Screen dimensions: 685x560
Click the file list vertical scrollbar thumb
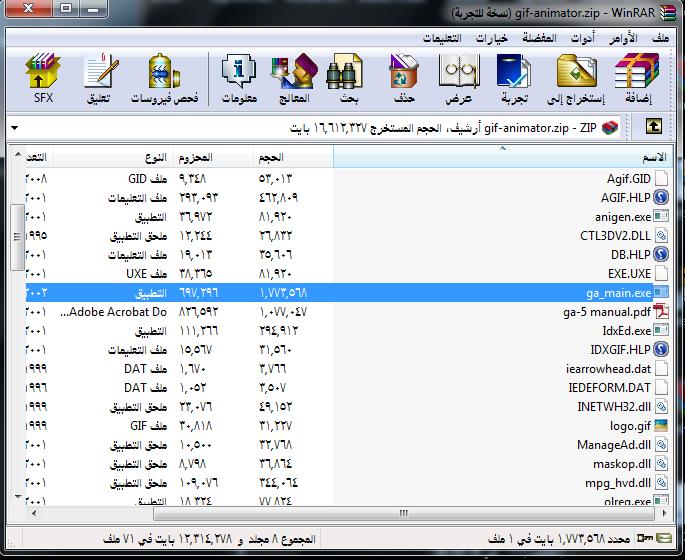(15, 237)
